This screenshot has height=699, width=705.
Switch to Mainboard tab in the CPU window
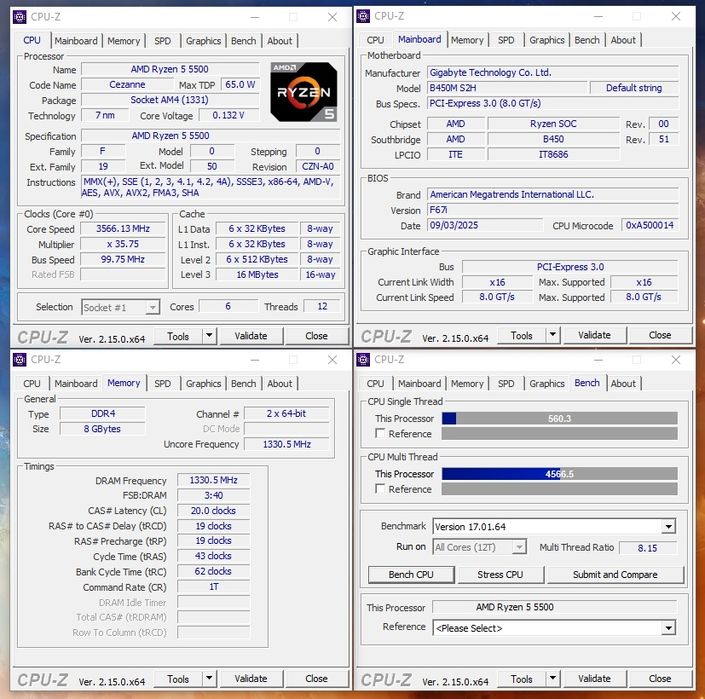(x=76, y=41)
